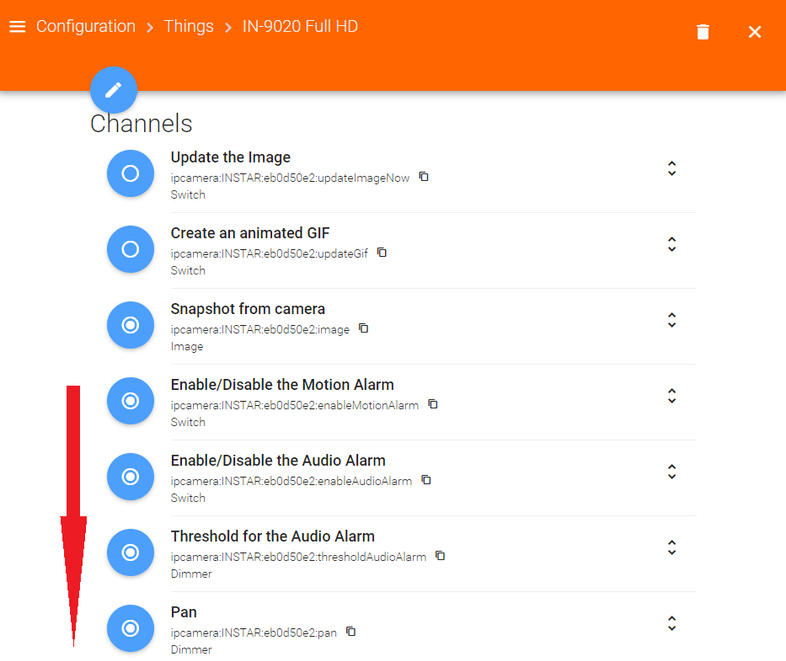This screenshot has height=661, width=786.
Task: Toggle link circle for Create an animated GIF
Action: coord(130,249)
